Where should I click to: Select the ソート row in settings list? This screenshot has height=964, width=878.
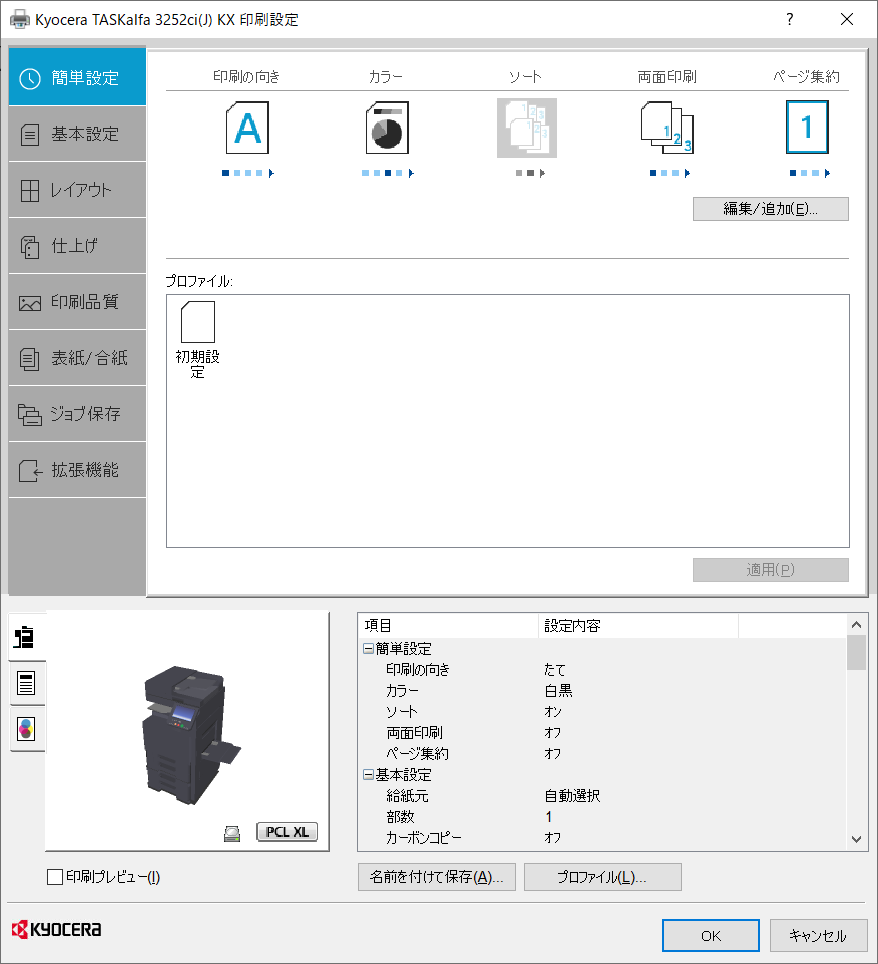(603, 711)
